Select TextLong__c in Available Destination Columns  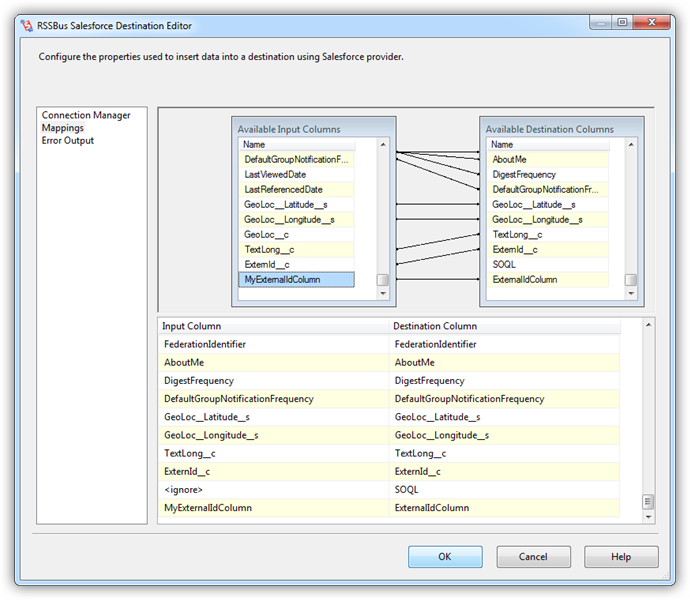[x=548, y=235]
